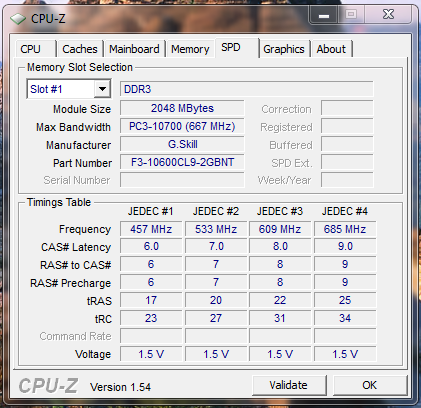This screenshot has width=421, height=408.
Task: Go to the About tab
Action: 331,49
